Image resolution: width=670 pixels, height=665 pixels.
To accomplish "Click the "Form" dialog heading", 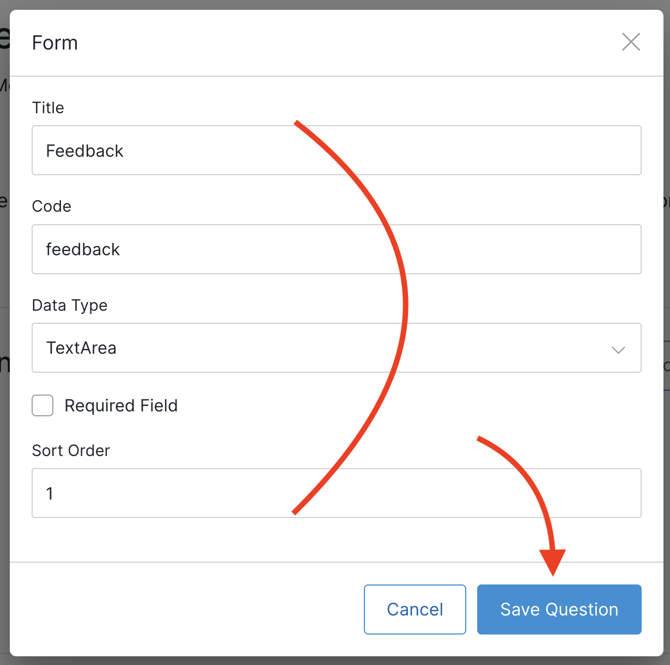I will pos(55,43).
